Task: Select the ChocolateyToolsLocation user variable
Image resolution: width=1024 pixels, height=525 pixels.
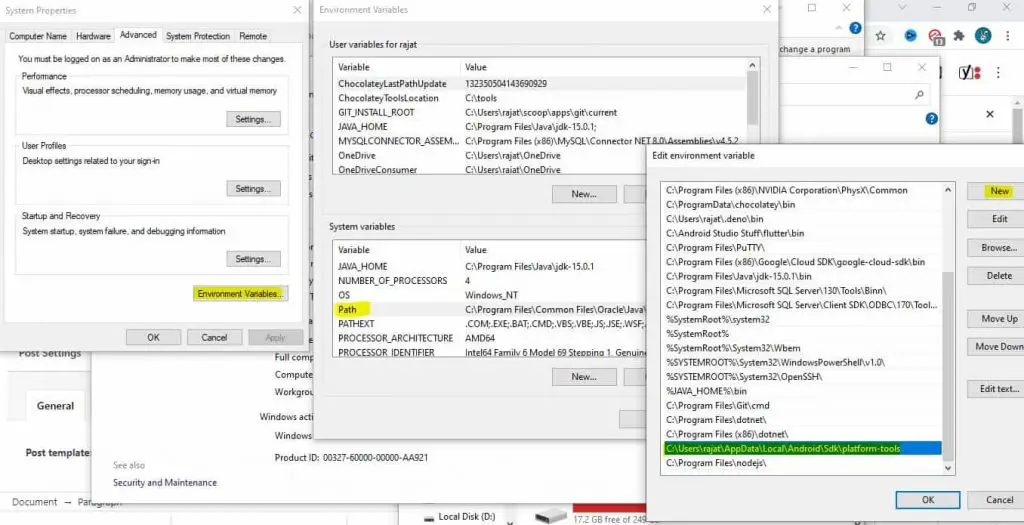Action: [x=539, y=98]
